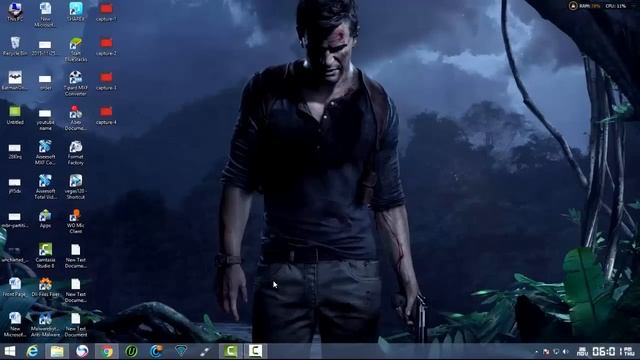Screen dimensions: 640x360
Task: Open File Explorer from taskbar
Action: pyautogui.click(x=57, y=351)
